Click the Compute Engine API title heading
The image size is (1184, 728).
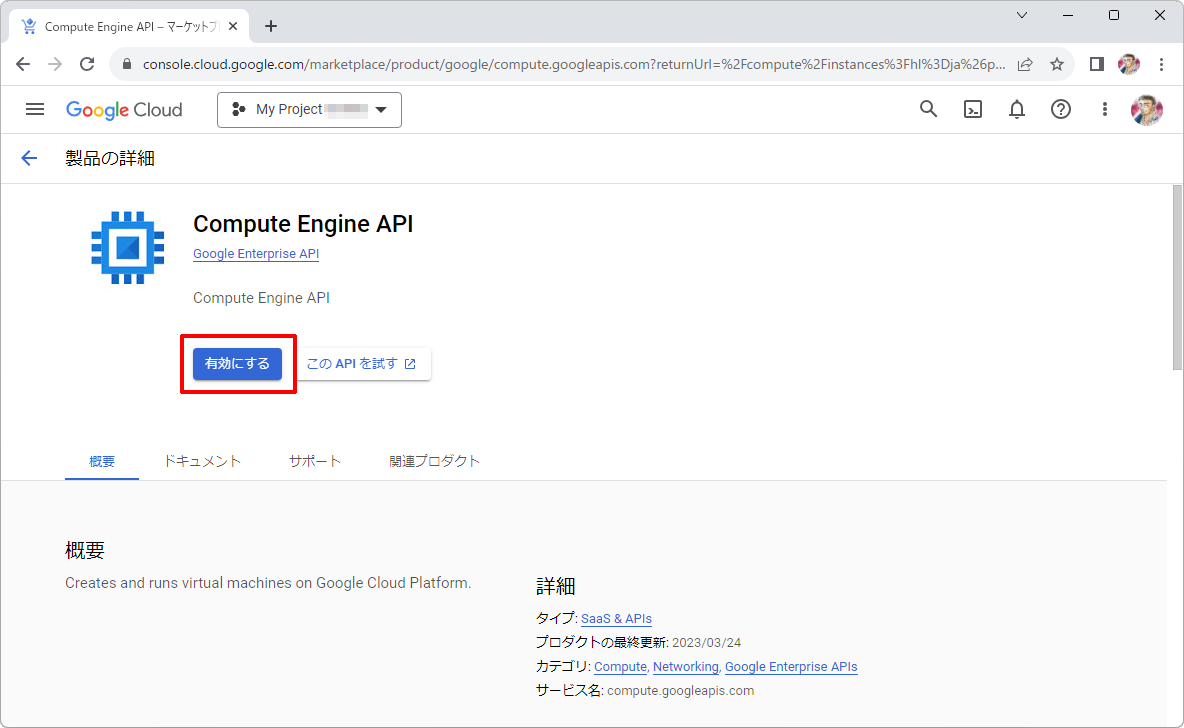coord(303,224)
